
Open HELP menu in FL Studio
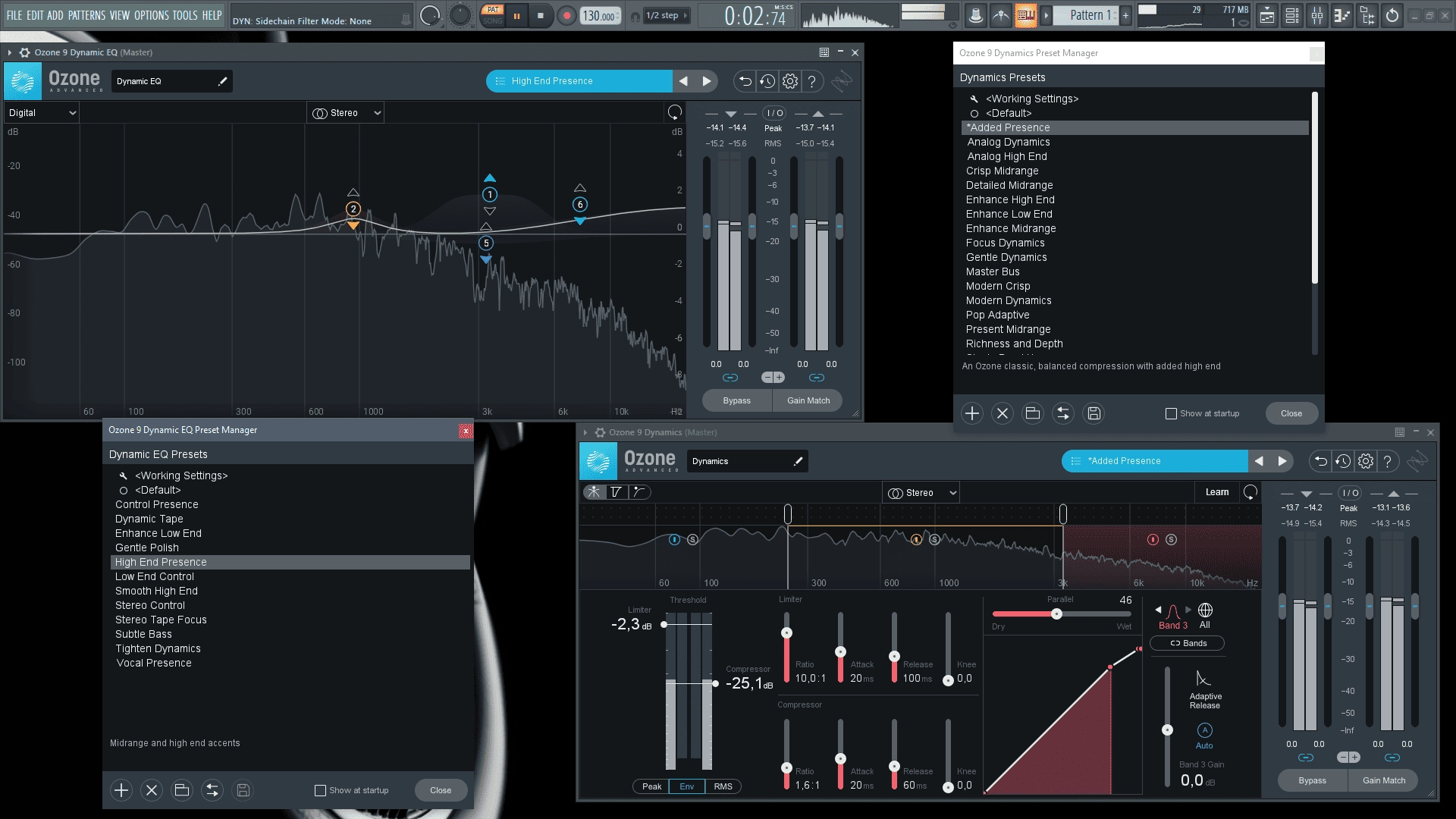(212, 15)
